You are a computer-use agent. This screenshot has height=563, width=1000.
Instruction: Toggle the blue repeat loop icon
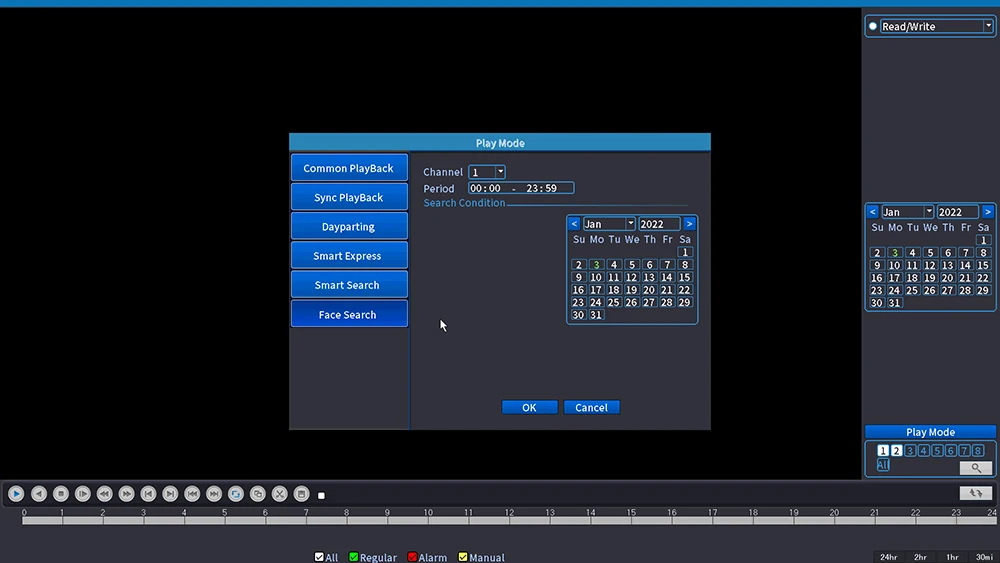236,494
